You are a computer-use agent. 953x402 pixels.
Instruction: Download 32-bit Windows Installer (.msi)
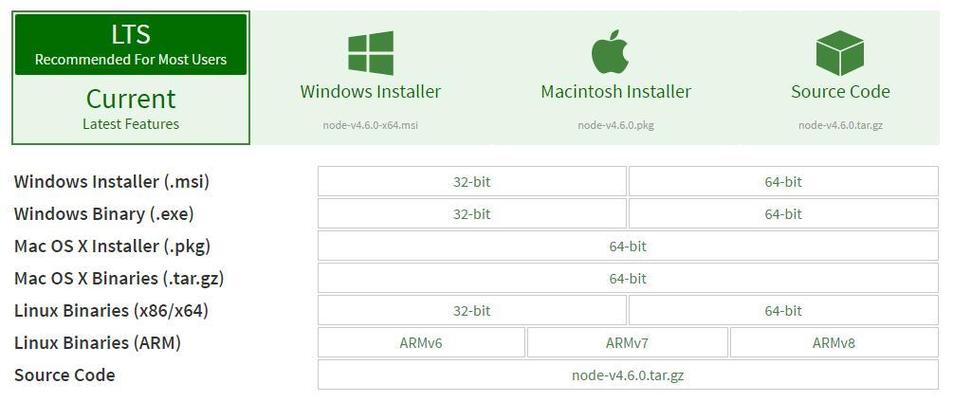[472, 181]
